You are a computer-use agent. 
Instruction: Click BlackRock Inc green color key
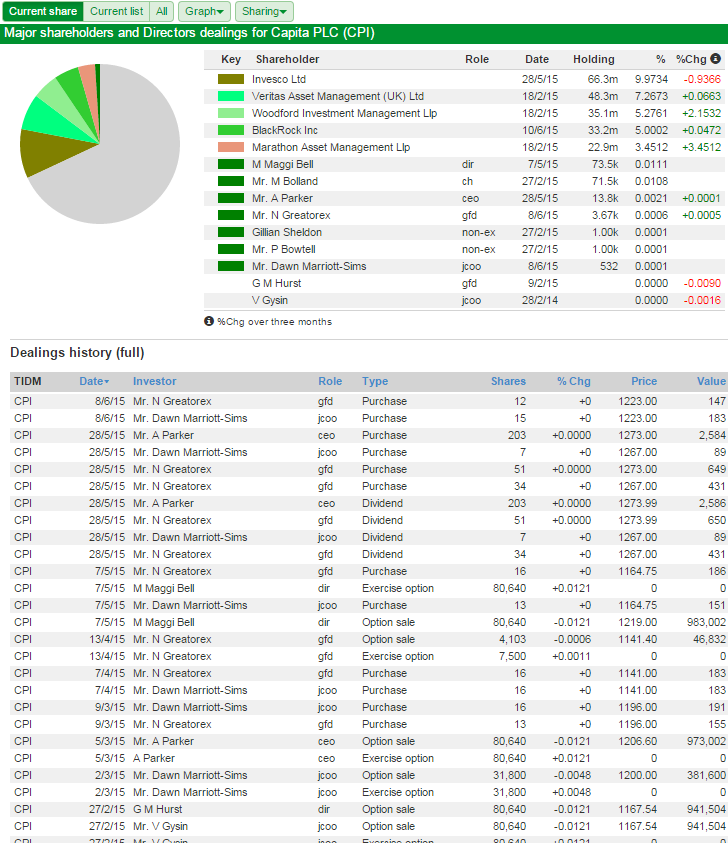point(231,130)
